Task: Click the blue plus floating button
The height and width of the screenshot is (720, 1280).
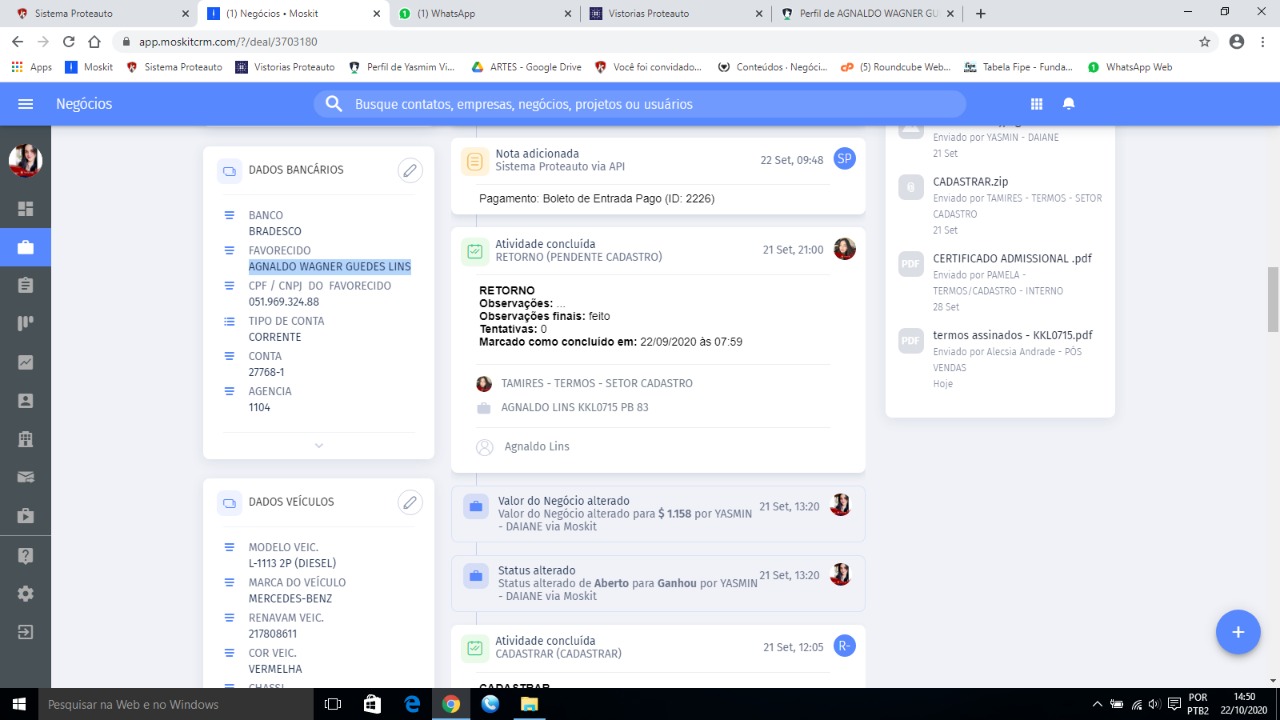Action: click(1237, 632)
